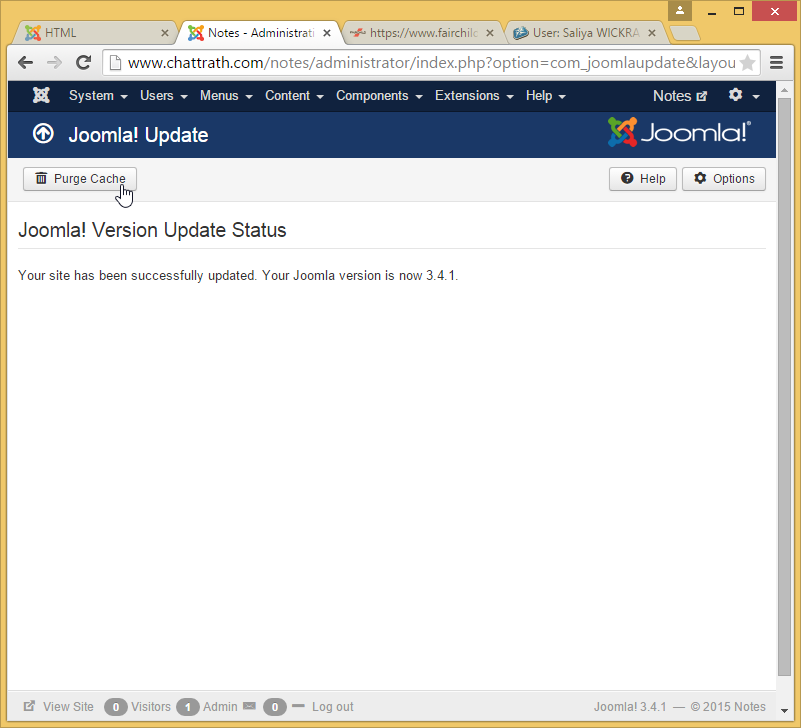Open the Extensions dropdown menu
Screen dimensions: 801x728
pos(474,96)
